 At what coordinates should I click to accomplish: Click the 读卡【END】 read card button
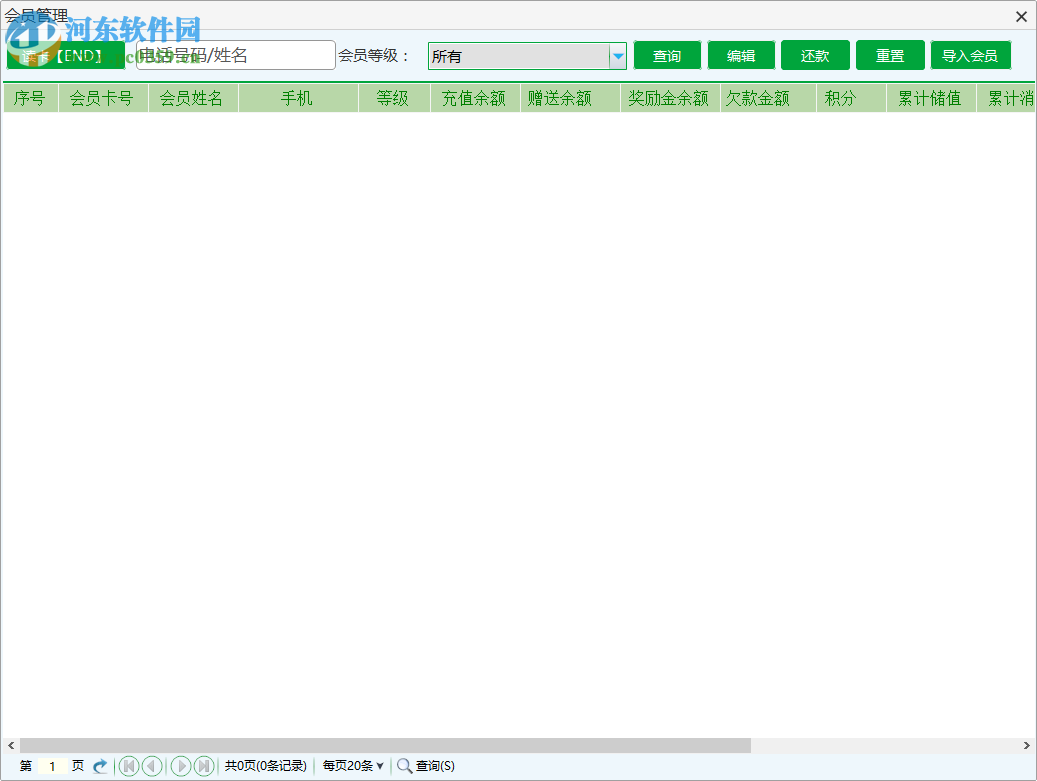click(x=65, y=56)
